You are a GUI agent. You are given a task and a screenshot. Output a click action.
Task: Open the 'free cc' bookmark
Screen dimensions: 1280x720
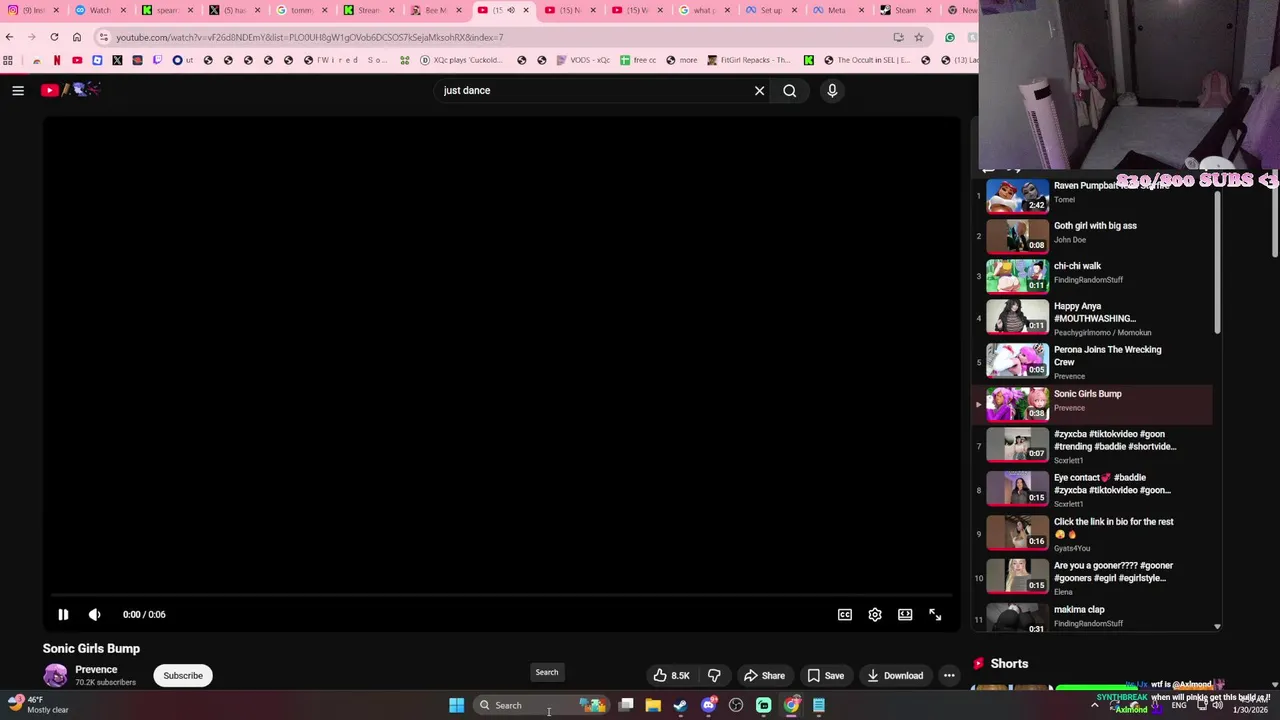pyautogui.click(x=637, y=60)
